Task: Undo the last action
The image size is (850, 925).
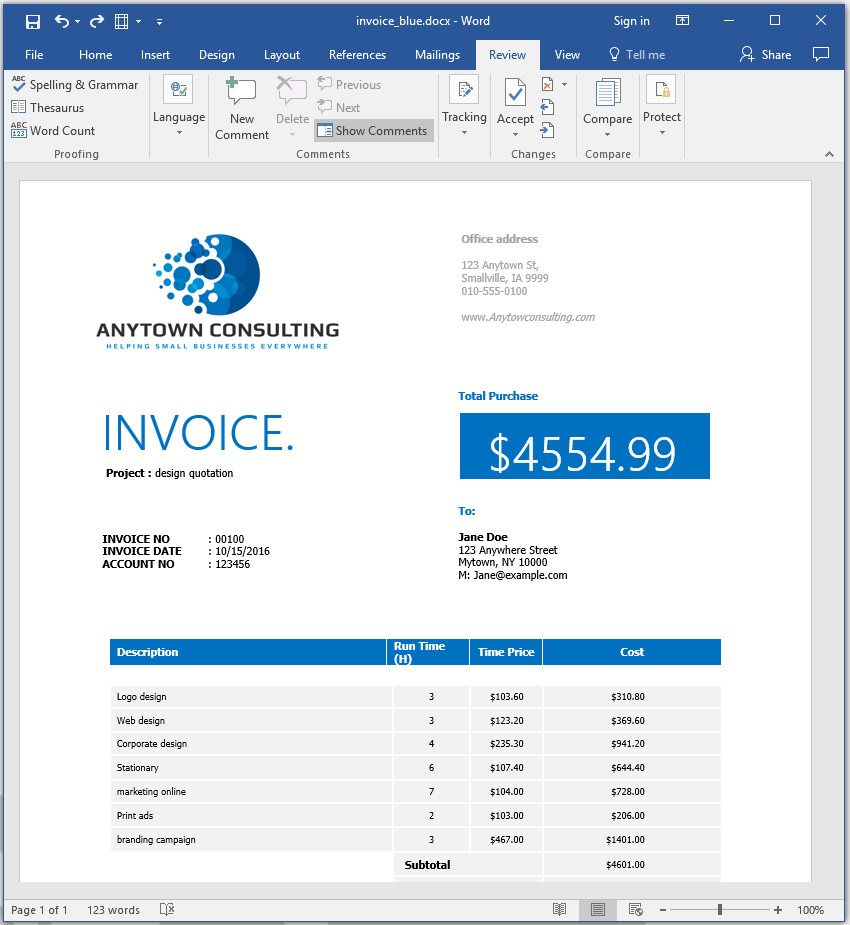Action: point(62,20)
